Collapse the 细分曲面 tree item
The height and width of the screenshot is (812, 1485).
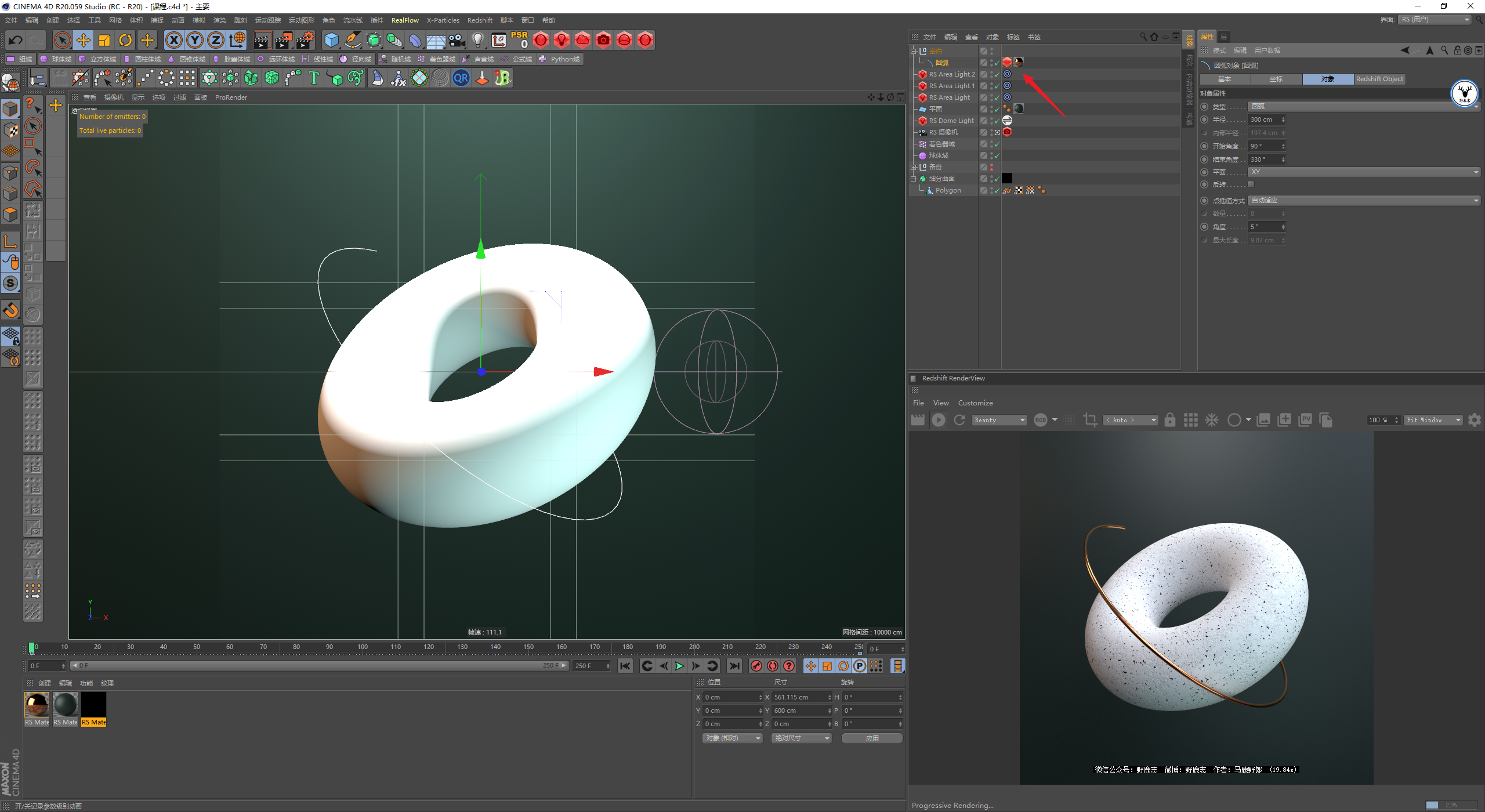pos(914,179)
